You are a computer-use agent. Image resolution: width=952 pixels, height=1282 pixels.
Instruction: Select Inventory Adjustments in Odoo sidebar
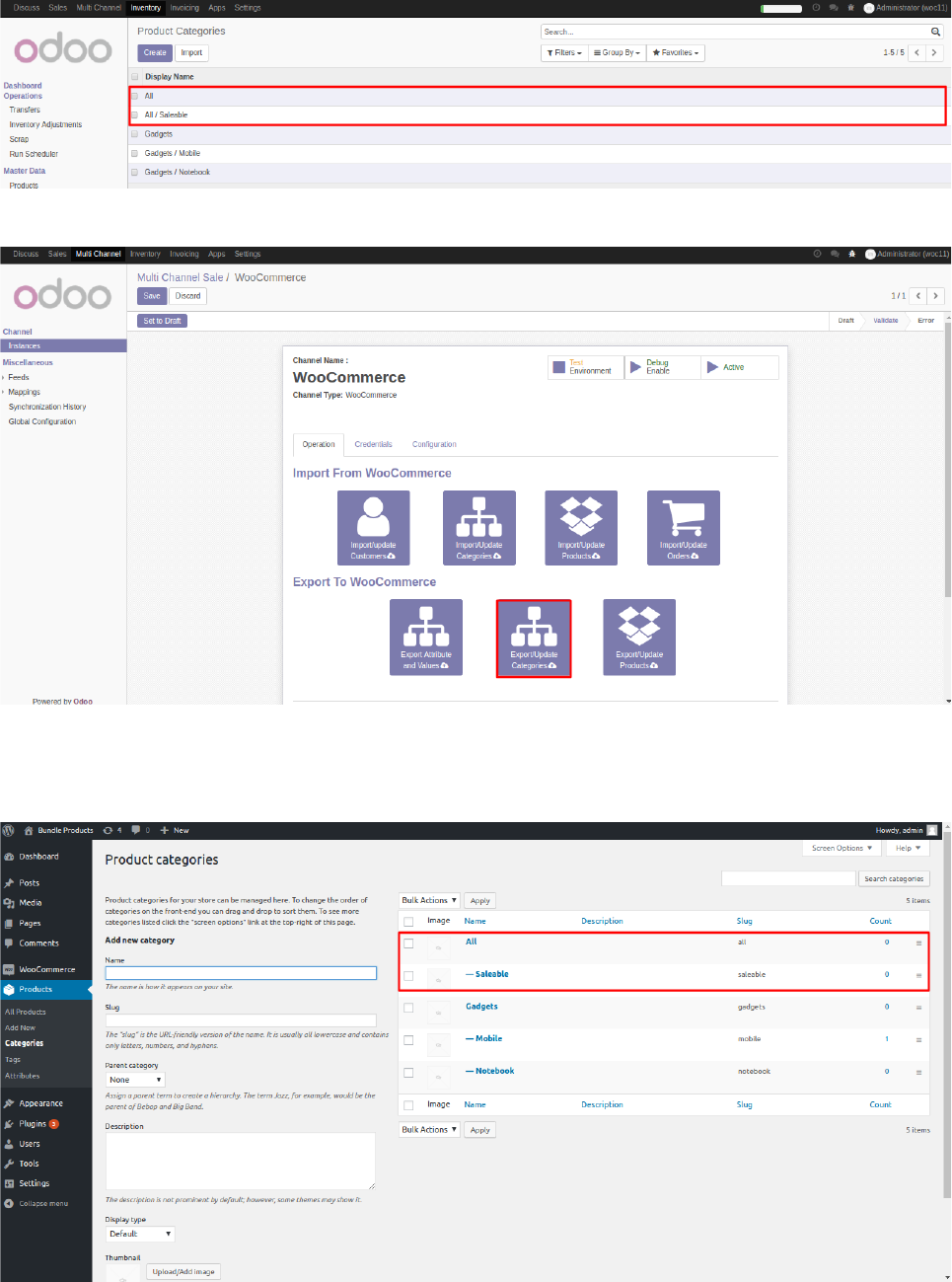[x=45, y=124]
